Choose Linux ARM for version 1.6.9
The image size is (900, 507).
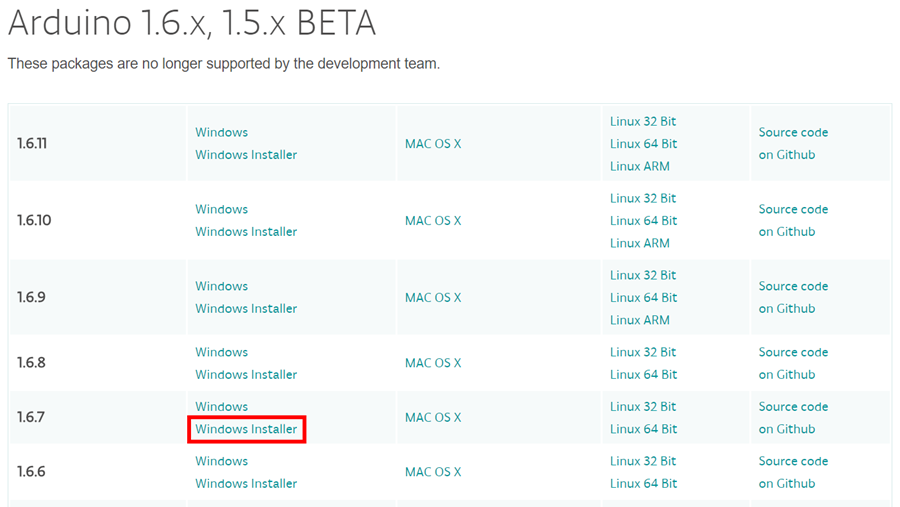click(639, 320)
